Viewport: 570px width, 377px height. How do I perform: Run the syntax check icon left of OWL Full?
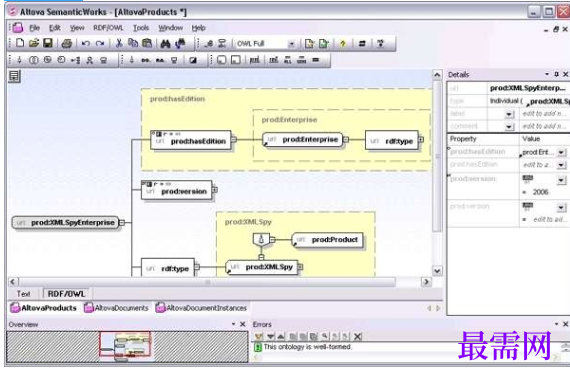pyautogui.click(x=208, y=44)
